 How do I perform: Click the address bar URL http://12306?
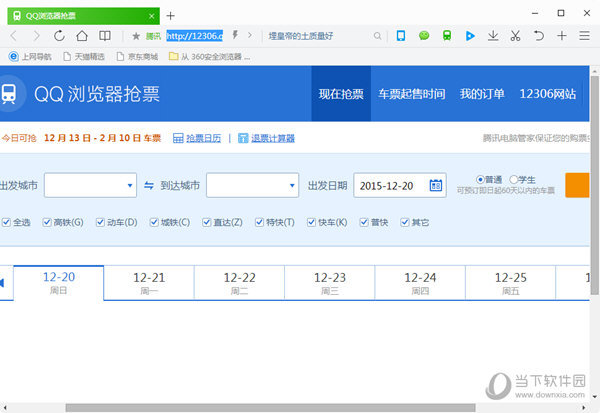click(x=194, y=36)
